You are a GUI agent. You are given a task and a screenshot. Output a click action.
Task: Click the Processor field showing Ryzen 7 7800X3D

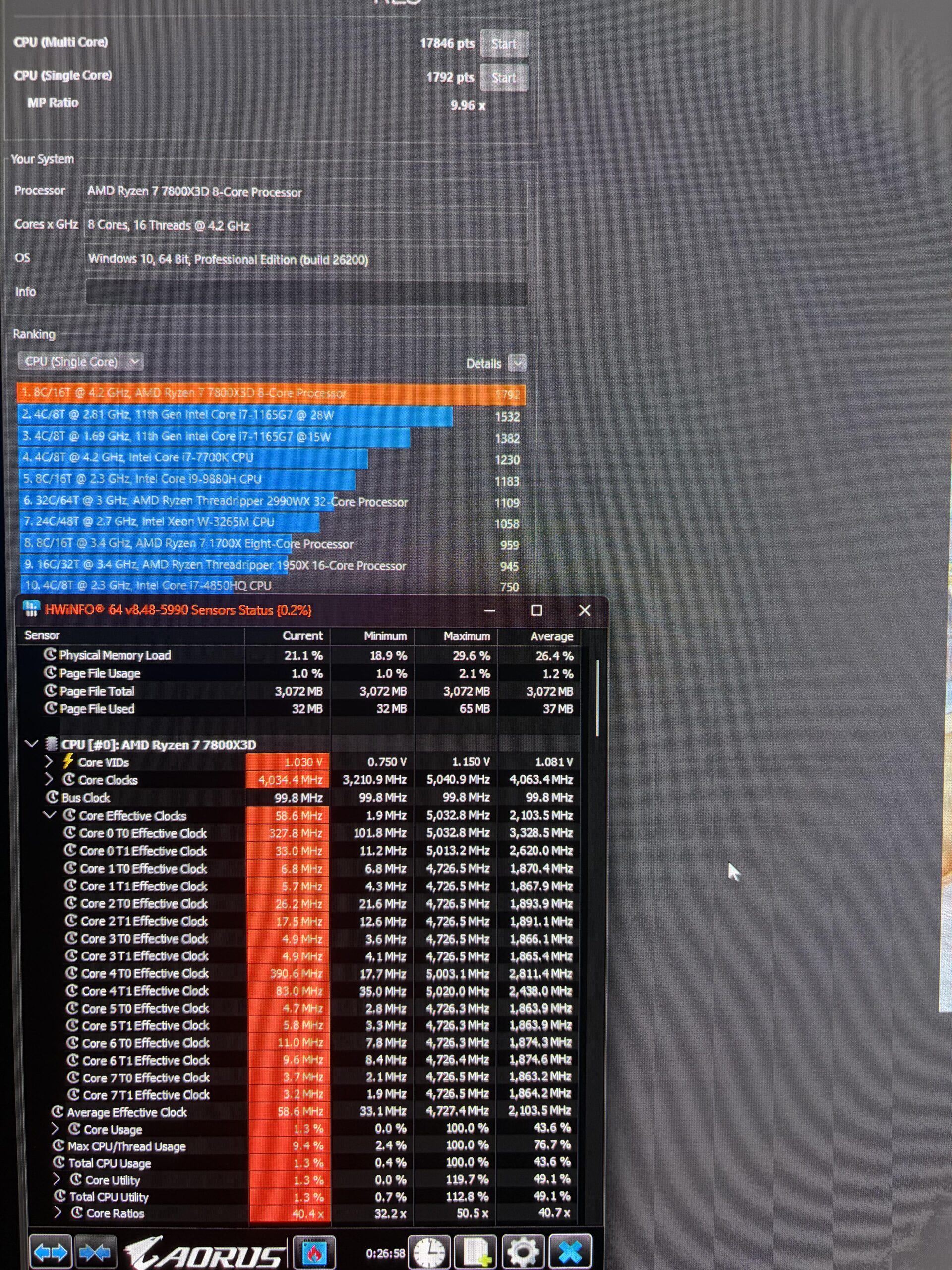click(x=306, y=193)
